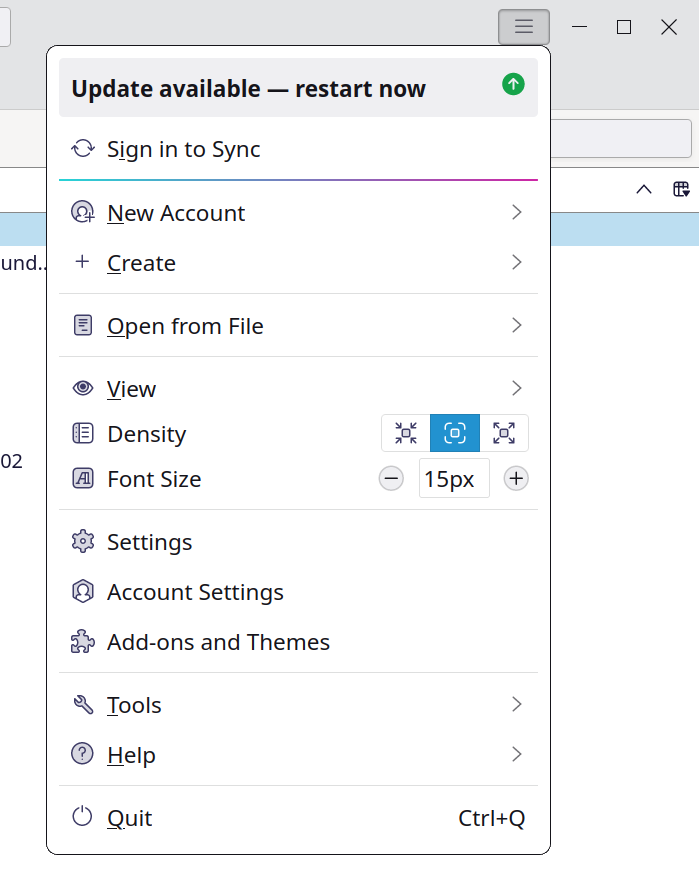This screenshot has height=888, width=699.
Task: Click the column picker icon at right
Action: pos(681,190)
